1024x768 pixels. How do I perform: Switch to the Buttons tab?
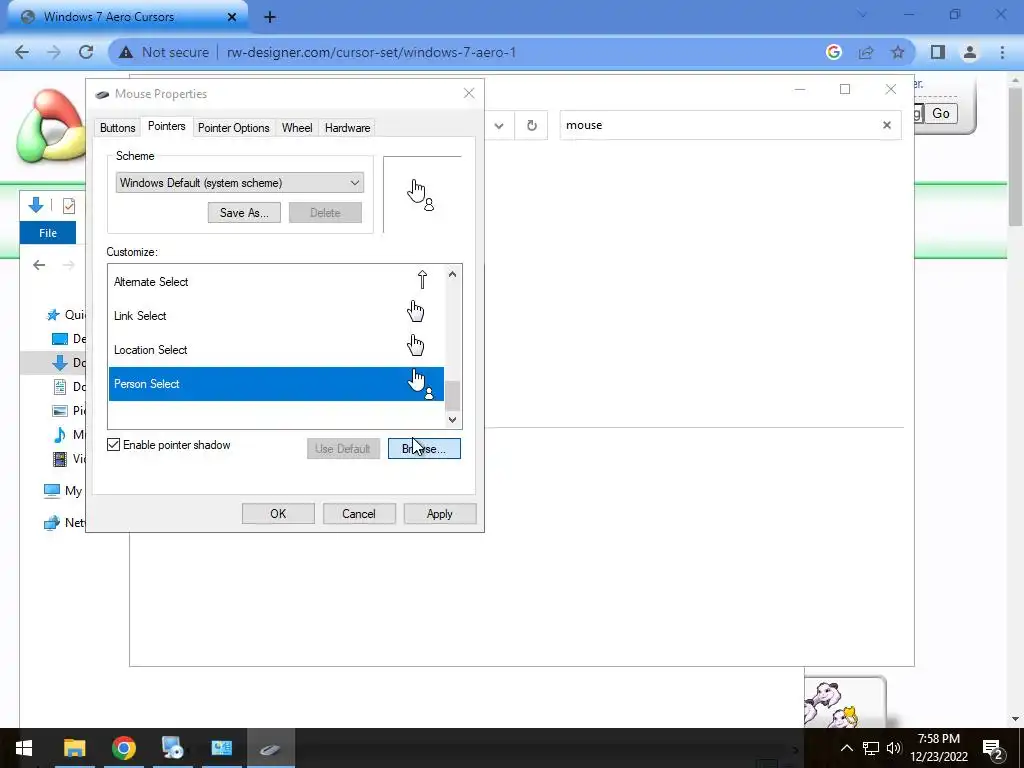point(118,128)
